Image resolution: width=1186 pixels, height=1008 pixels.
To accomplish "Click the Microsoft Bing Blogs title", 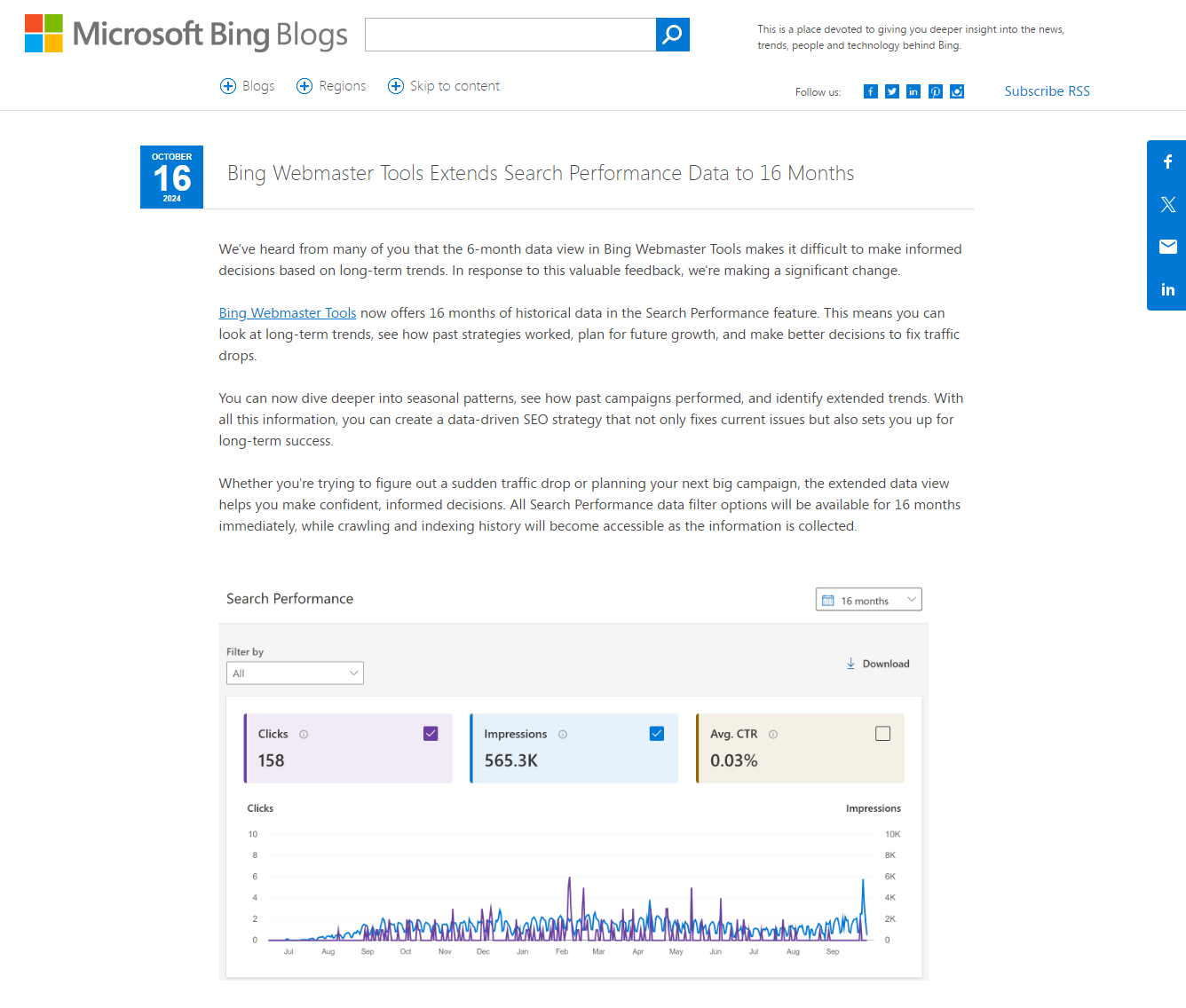I will tap(210, 35).
